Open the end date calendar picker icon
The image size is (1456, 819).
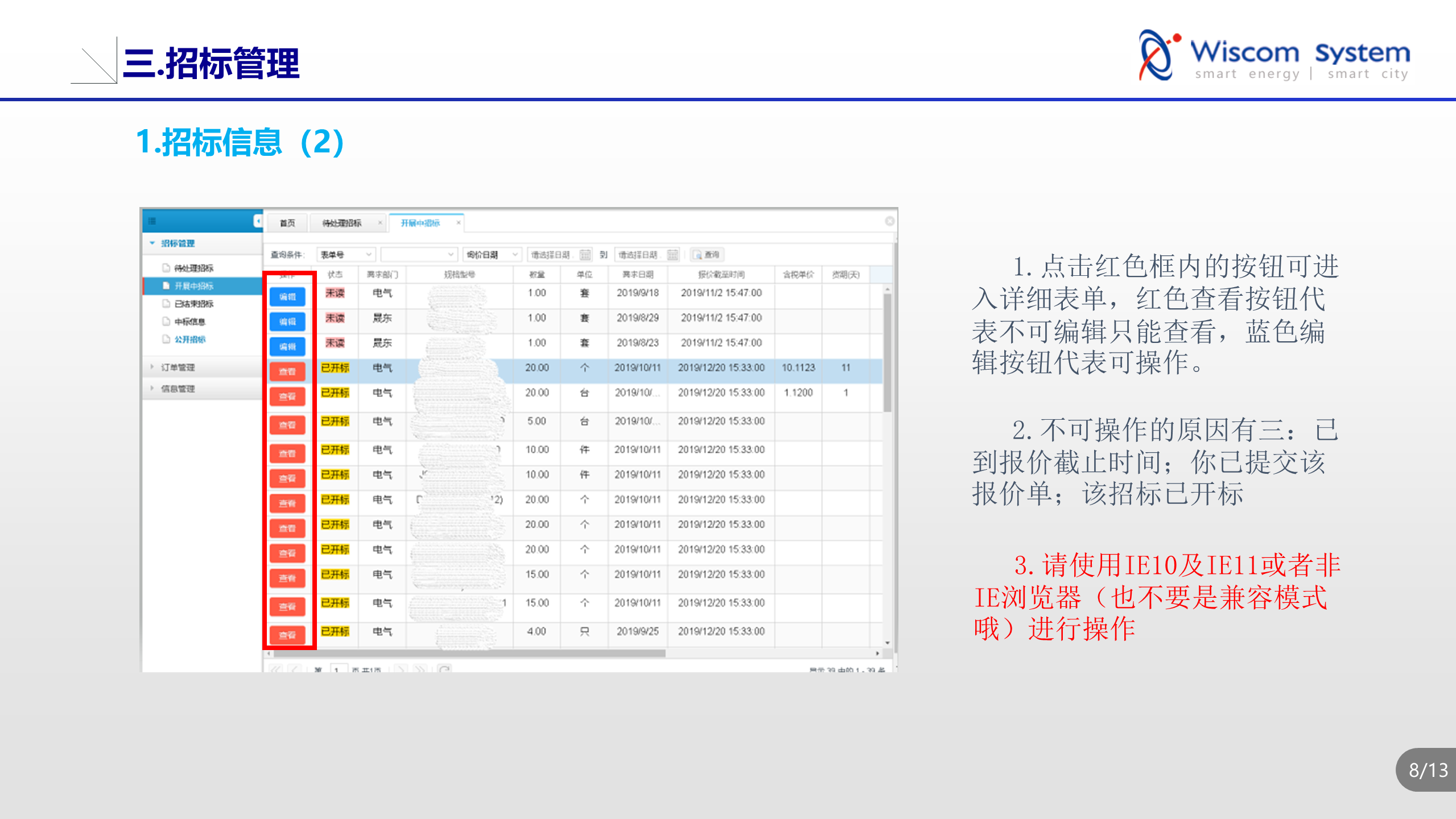pyautogui.click(x=673, y=255)
